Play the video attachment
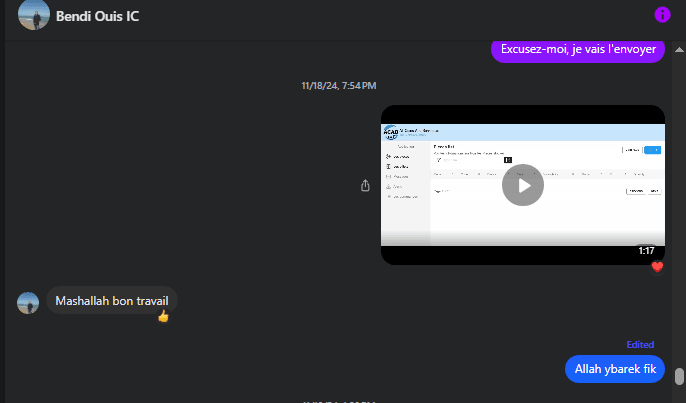Viewport: 686px width, 403px height. point(522,185)
